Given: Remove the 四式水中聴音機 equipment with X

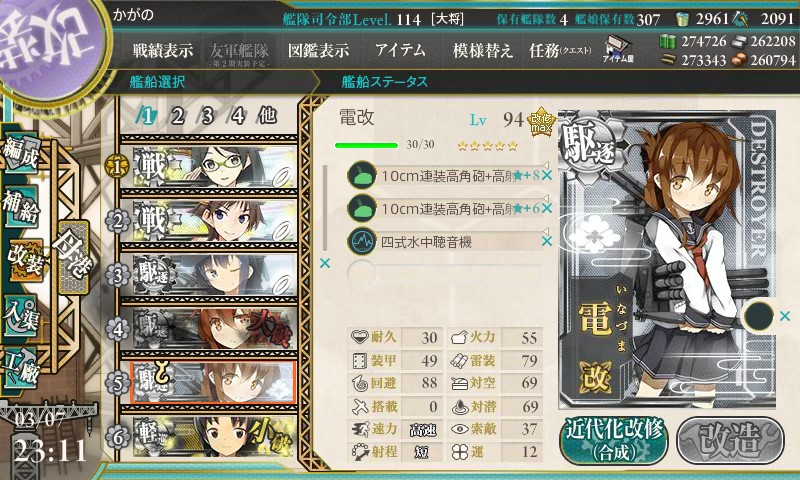Looking at the screenshot, I should pyautogui.click(x=547, y=241).
